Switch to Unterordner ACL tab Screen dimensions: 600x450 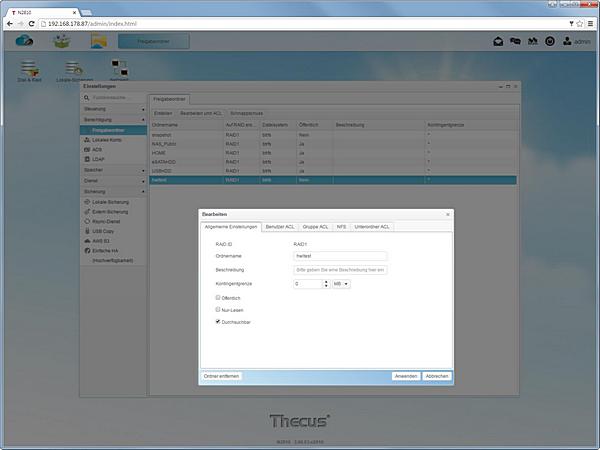[x=372, y=227]
